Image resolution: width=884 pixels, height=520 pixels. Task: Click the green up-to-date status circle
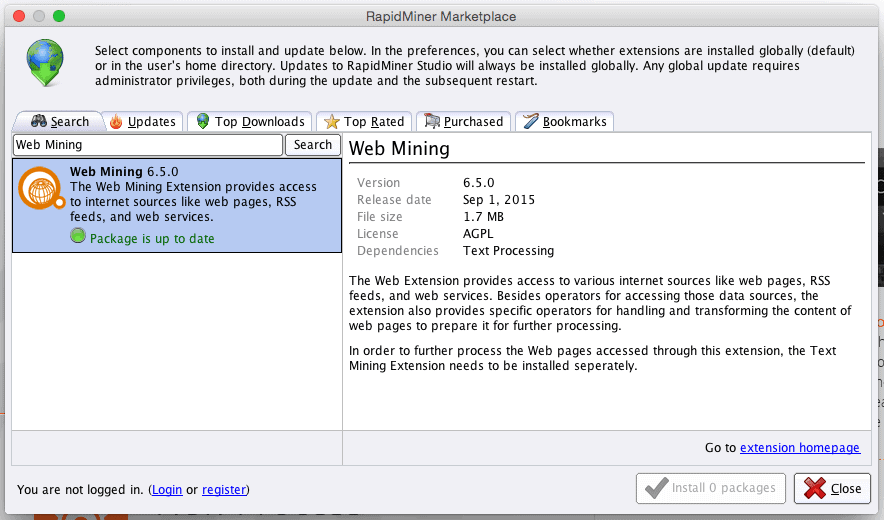[78, 236]
